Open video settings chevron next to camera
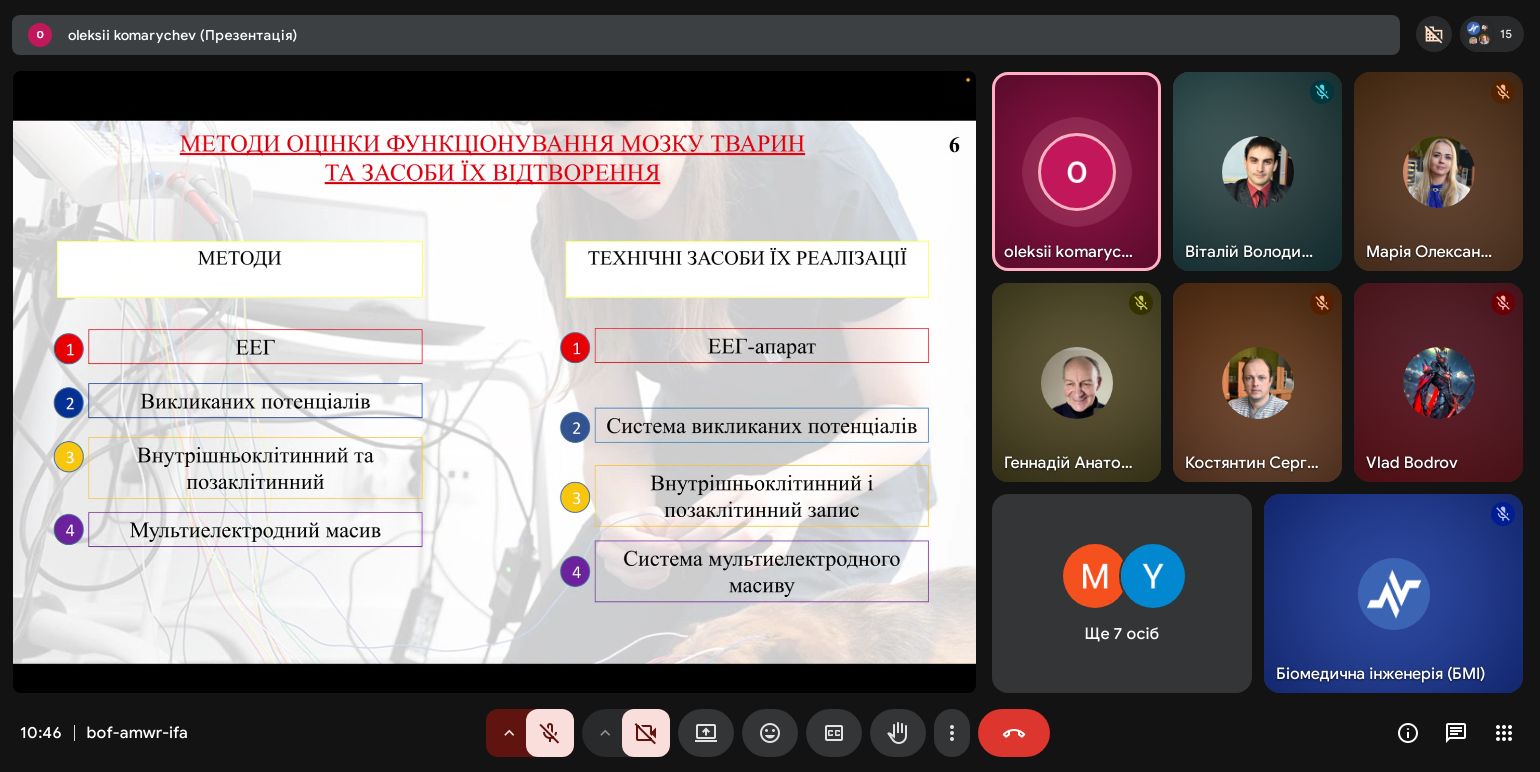The width and height of the screenshot is (1540, 772). pyautogui.click(x=605, y=733)
